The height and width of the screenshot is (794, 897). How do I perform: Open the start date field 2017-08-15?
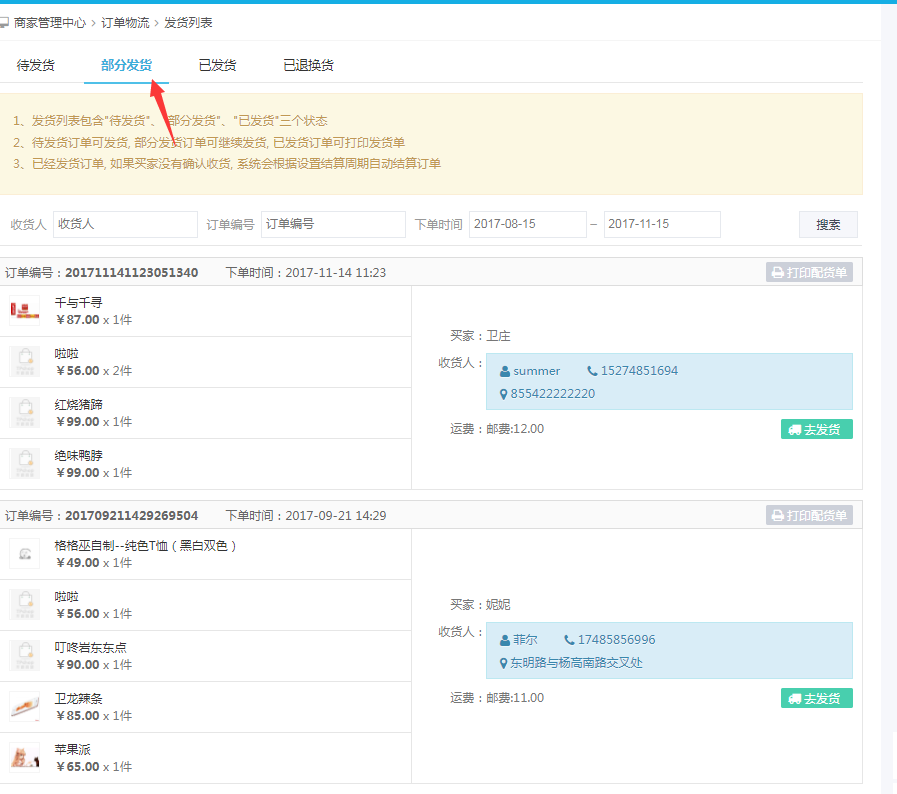(527, 224)
